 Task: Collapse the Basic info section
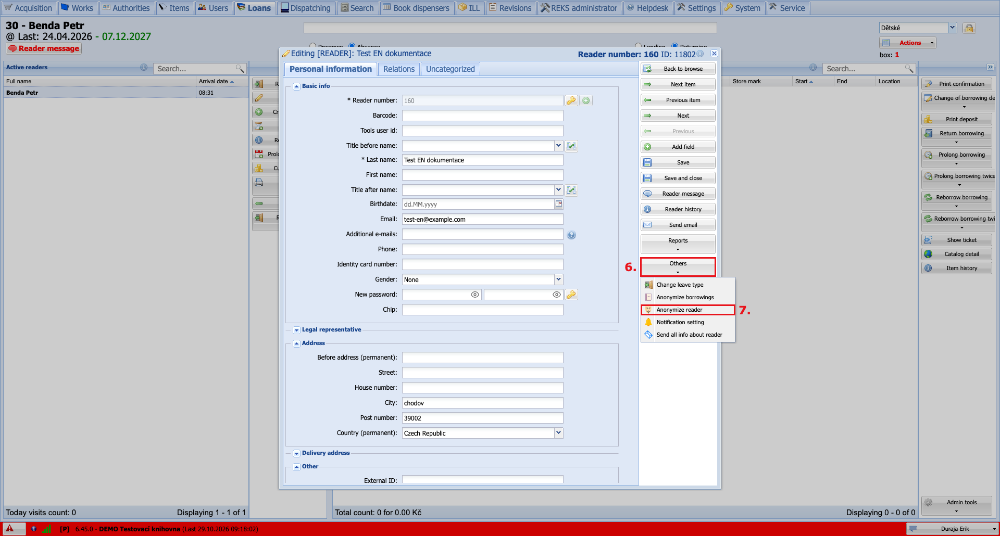[297, 86]
